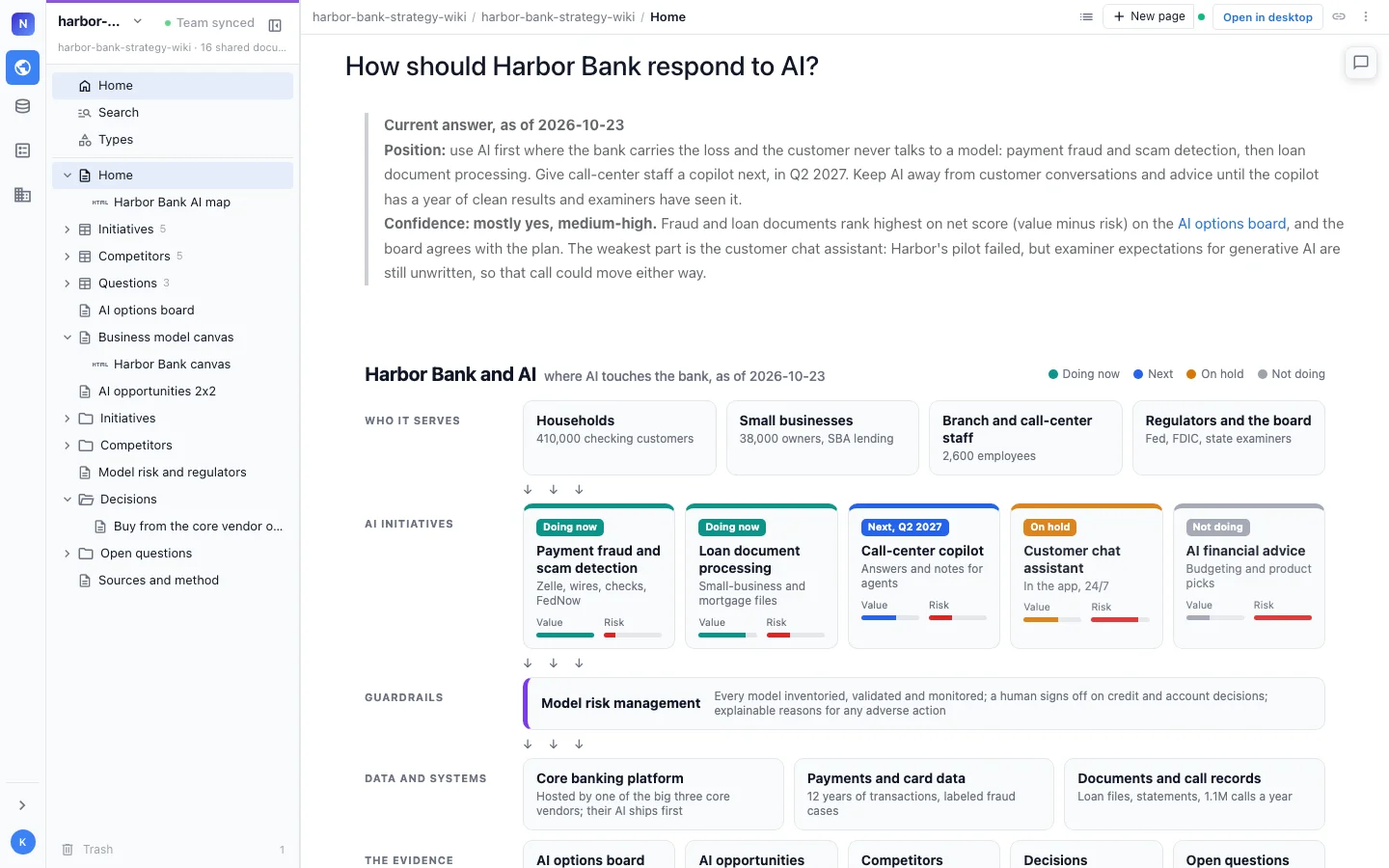Open Model risk and regulators page
Viewport: 1389px width, 868px height.
point(173,473)
